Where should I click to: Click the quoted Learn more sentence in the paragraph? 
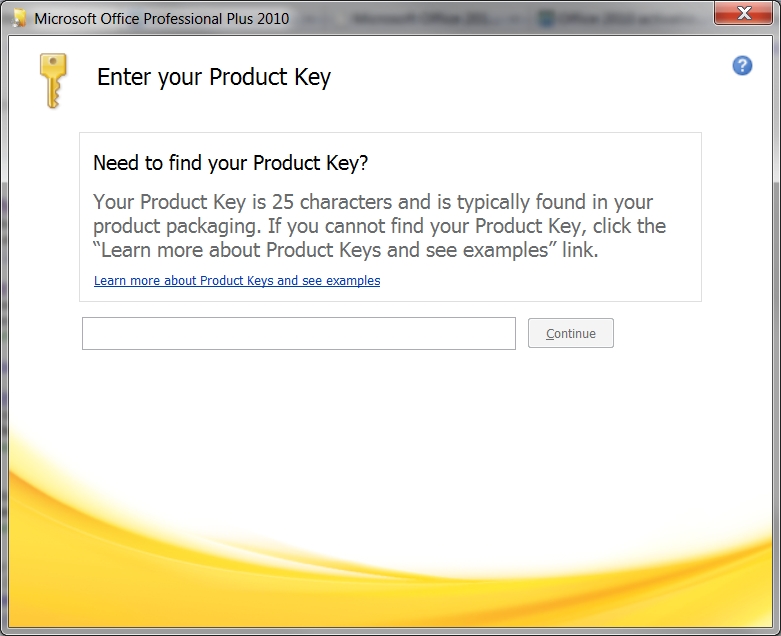click(x=345, y=250)
